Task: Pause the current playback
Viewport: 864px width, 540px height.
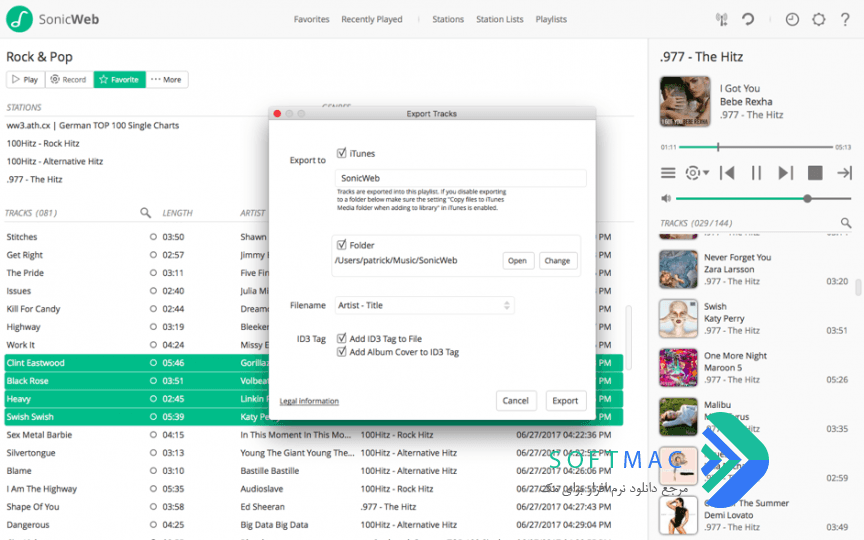Action: pyautogui.click(x=756, y=173)
